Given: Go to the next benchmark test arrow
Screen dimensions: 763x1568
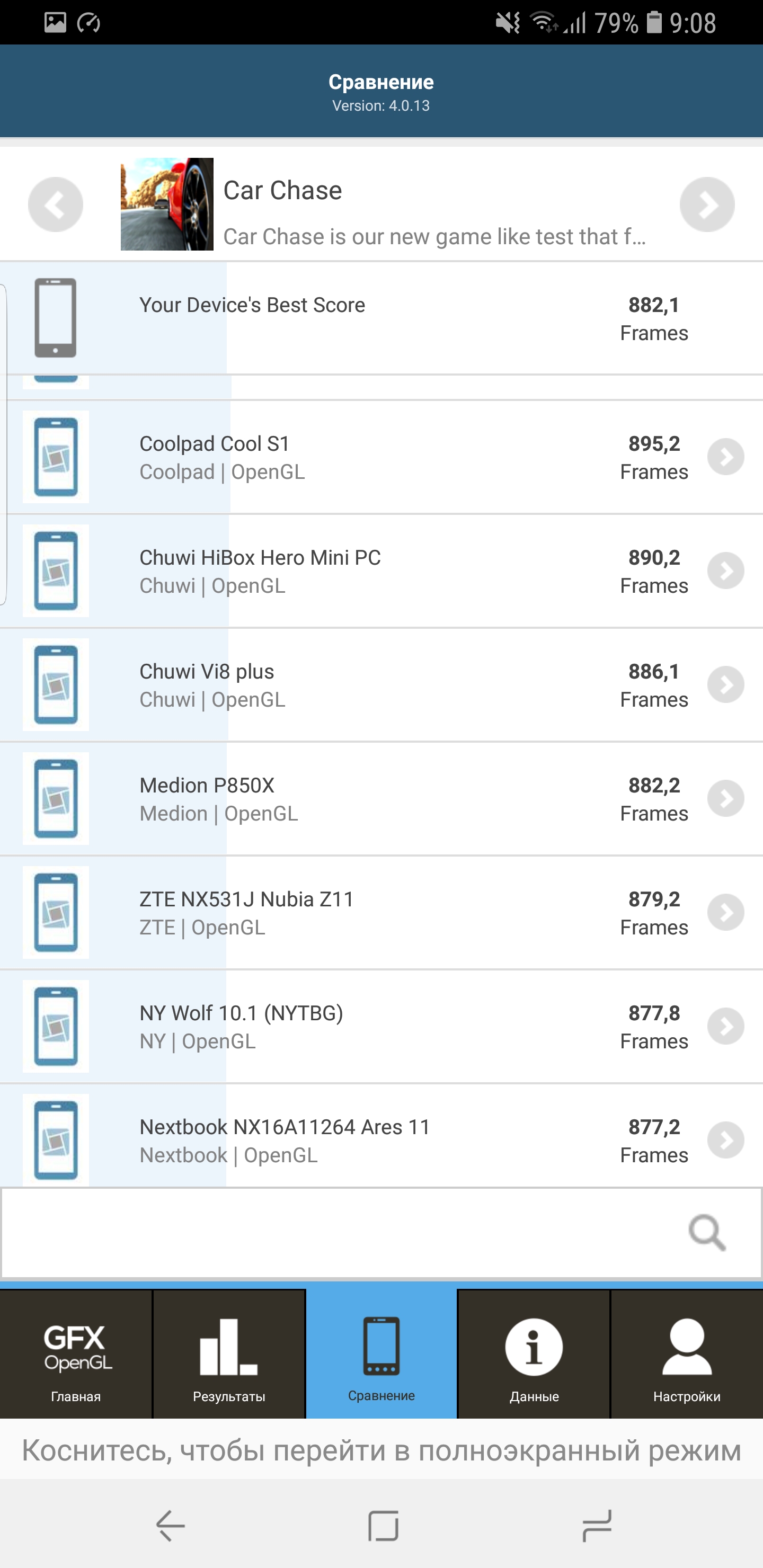Looking at the screenshot, I should point(706,204).
